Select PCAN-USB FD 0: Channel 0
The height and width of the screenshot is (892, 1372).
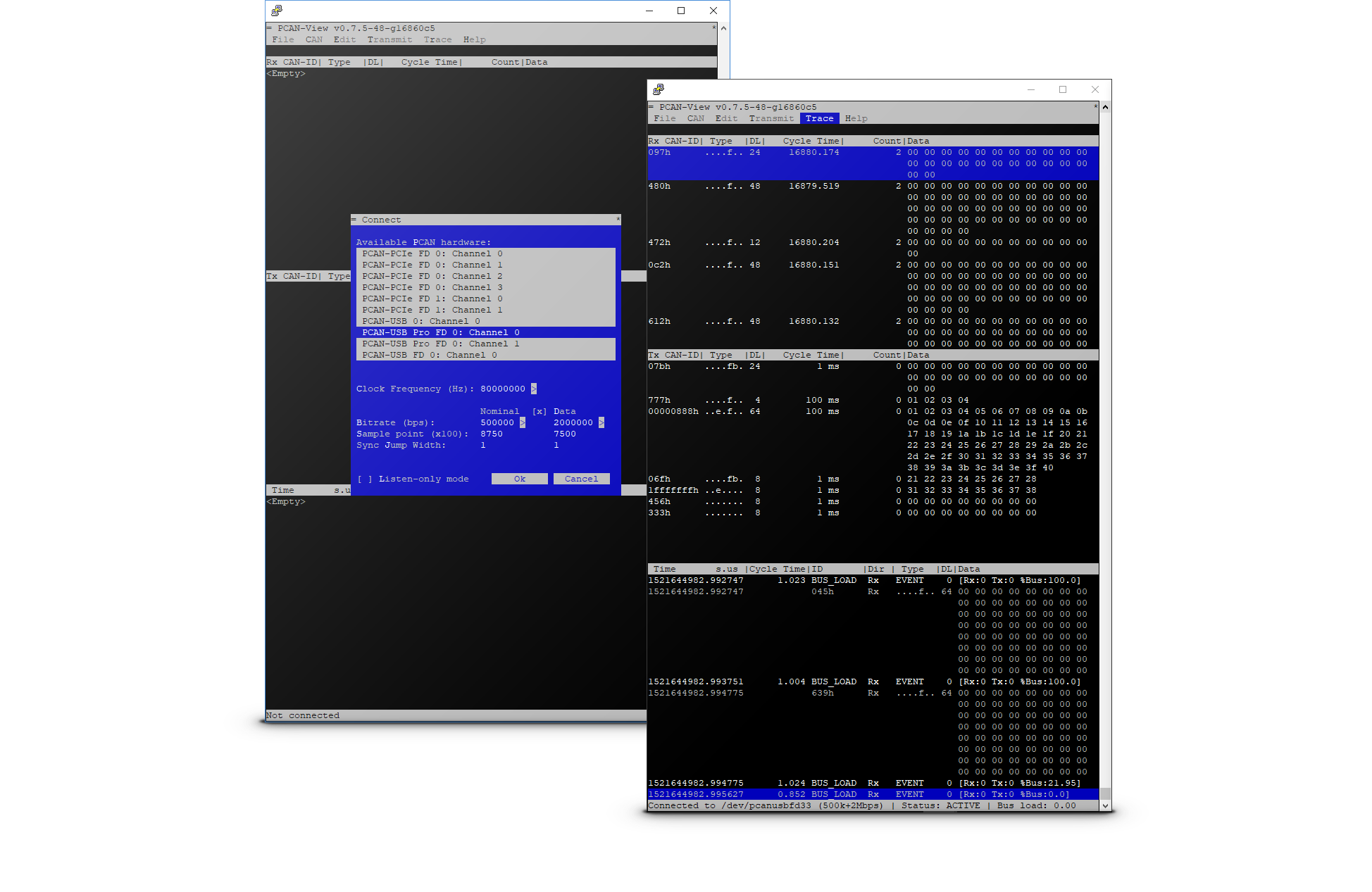486,355
